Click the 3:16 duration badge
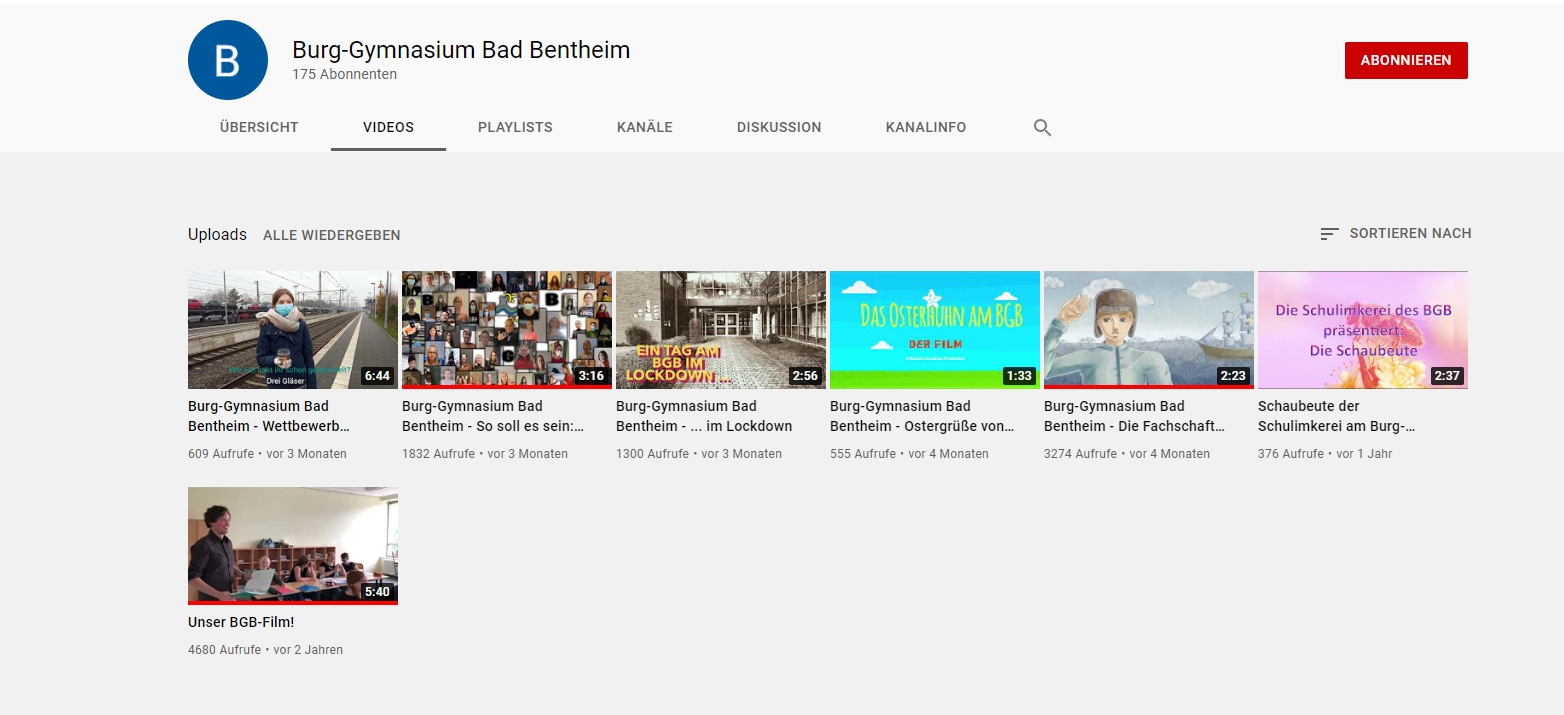1564x715 pixels. (x=591, y=376)
